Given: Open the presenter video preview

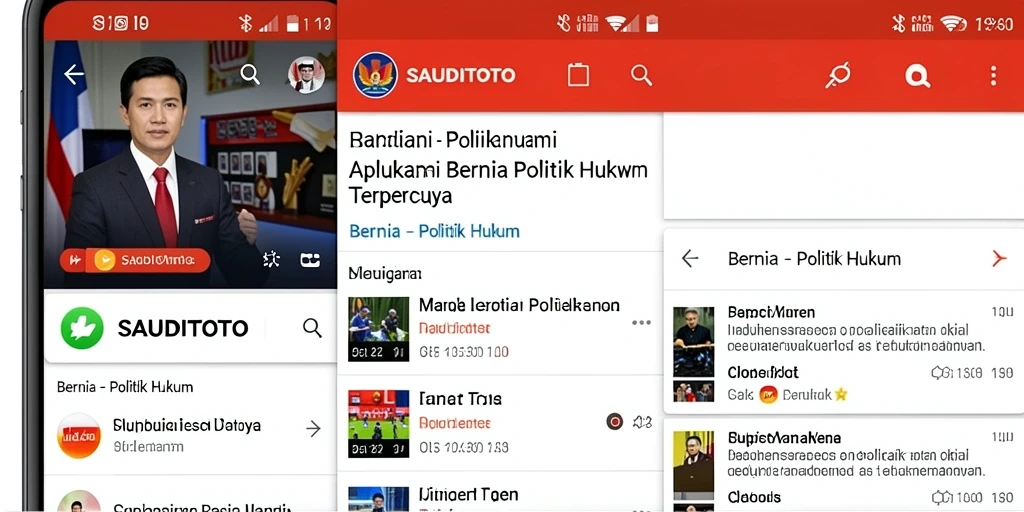Looking at the screenshot, I should (190, 164).
